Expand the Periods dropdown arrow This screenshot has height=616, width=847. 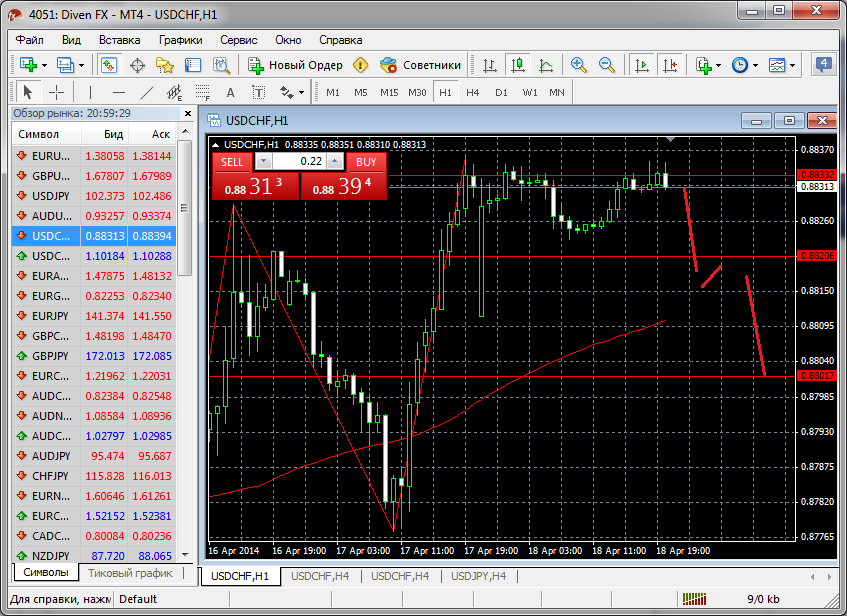coord(755,65)
